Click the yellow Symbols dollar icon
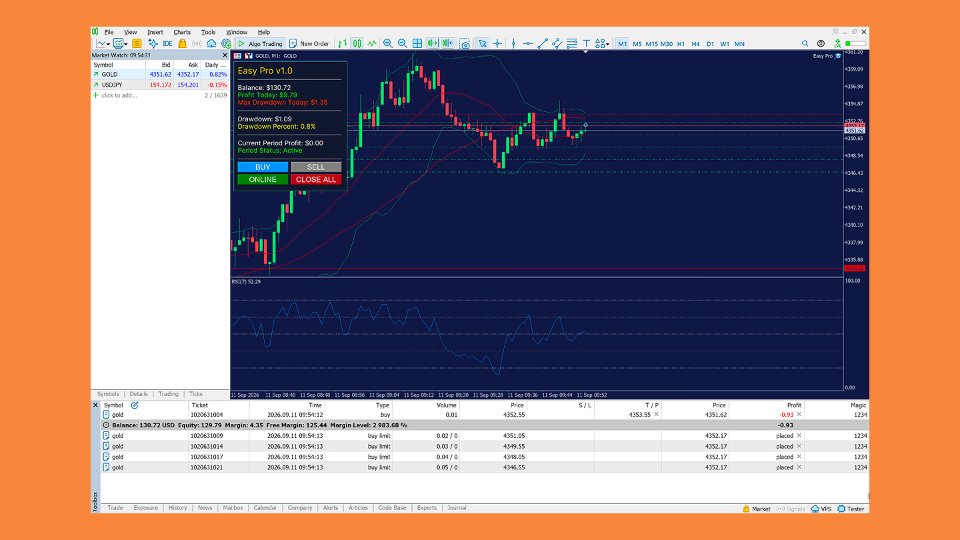Image resolution: width=960 pixels, height=540 pixels. coord(137,43)
